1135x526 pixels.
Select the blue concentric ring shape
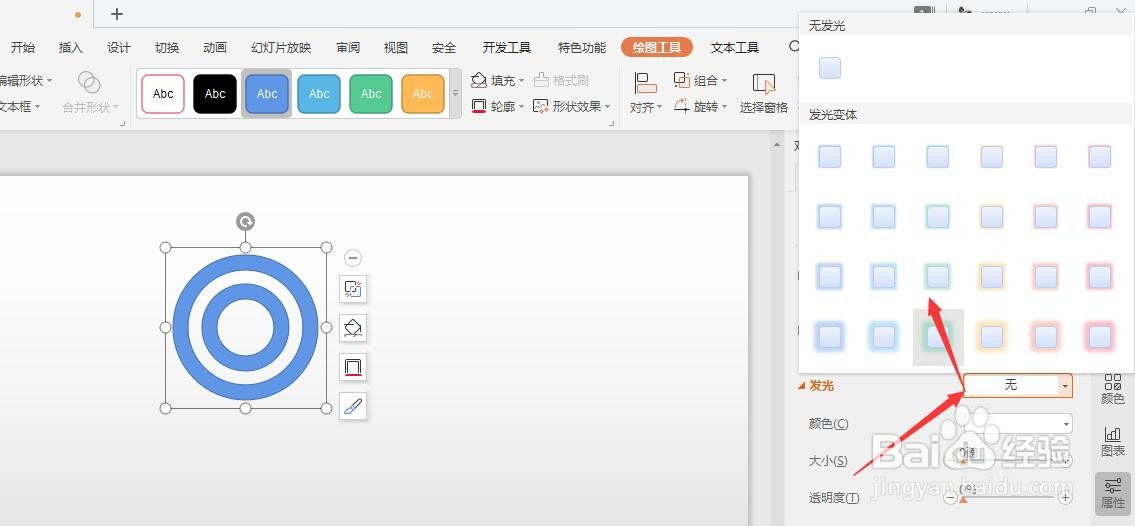click(x=245, y=328)
